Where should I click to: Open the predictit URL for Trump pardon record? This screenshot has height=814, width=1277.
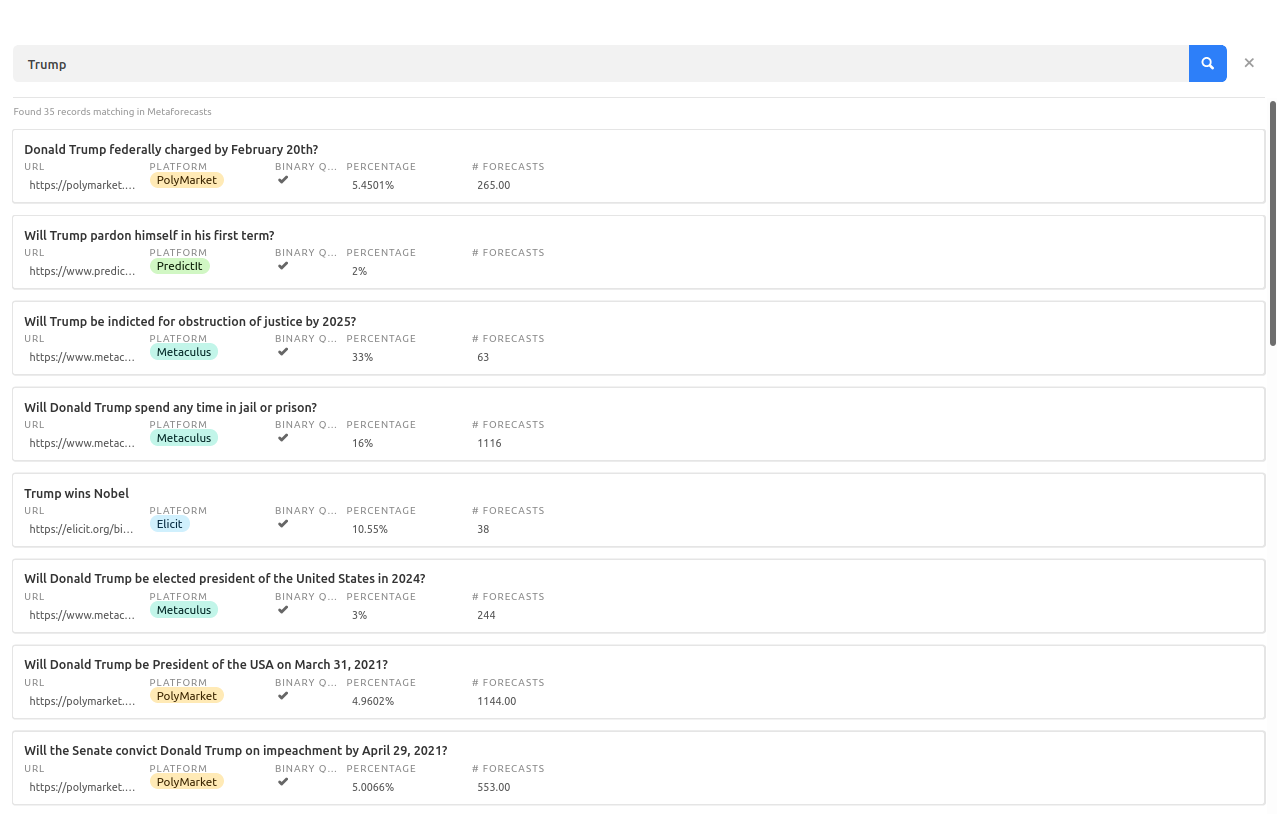82,271
